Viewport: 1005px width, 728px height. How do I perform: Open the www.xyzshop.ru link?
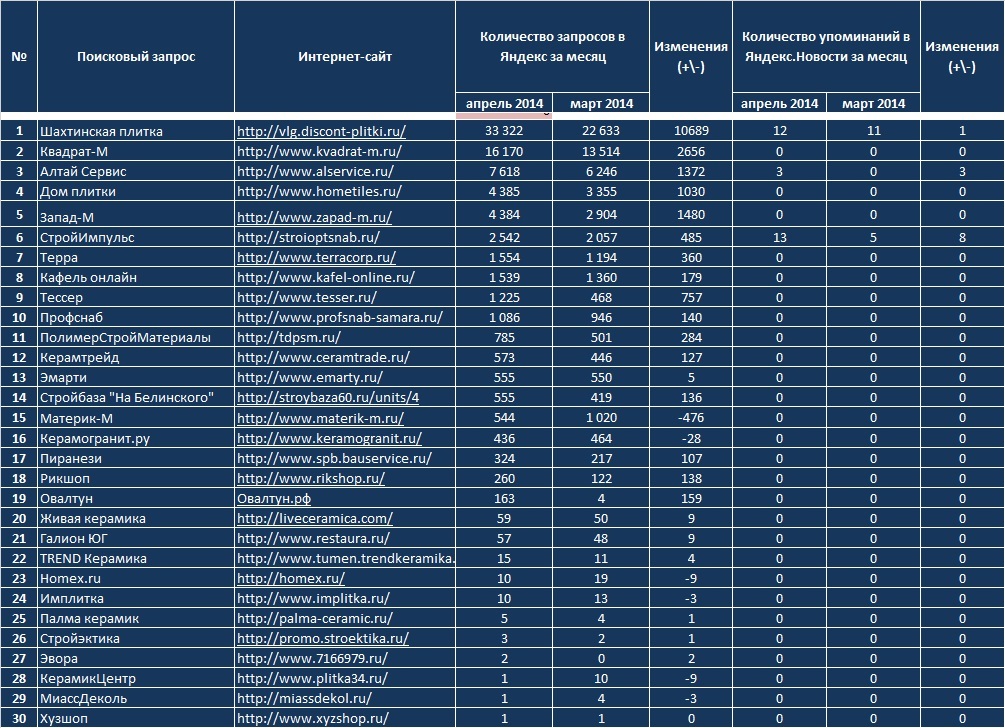[313, 718]
